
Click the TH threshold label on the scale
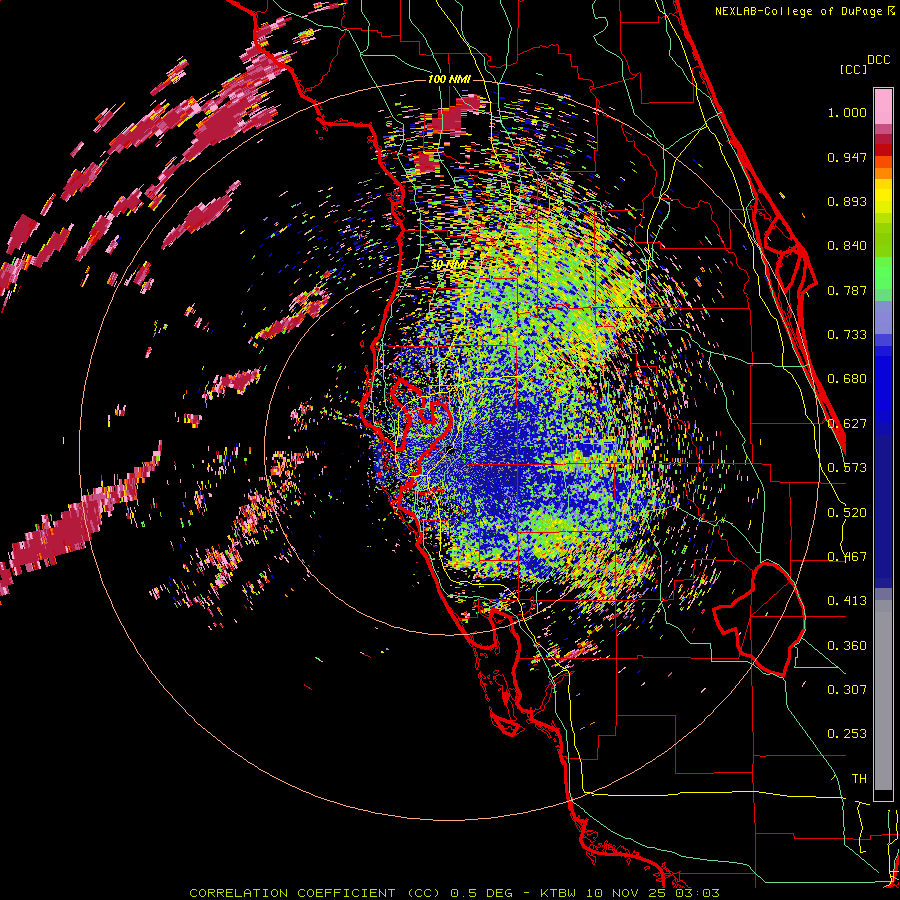859,779
